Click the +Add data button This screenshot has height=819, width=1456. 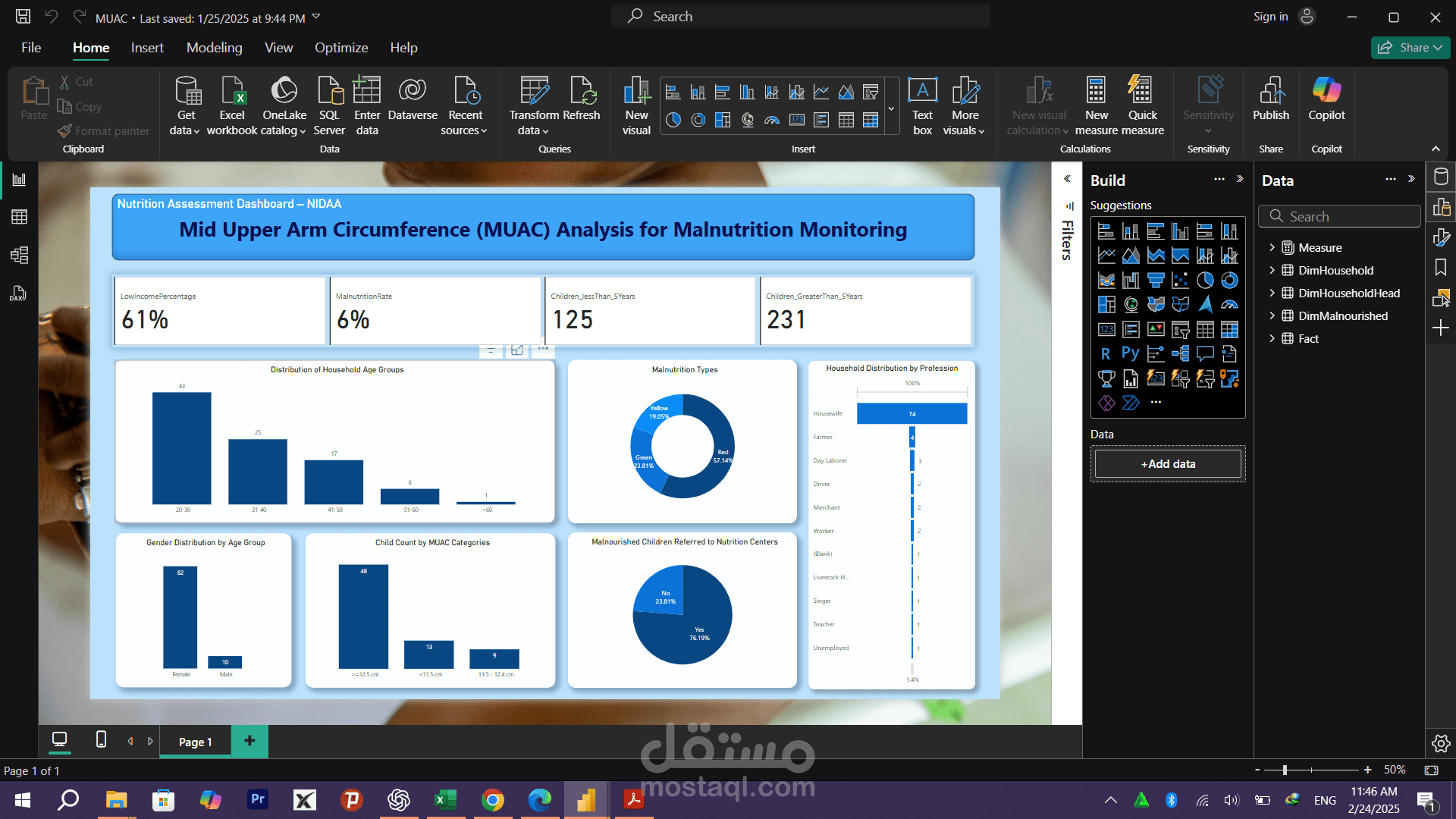1168,464
